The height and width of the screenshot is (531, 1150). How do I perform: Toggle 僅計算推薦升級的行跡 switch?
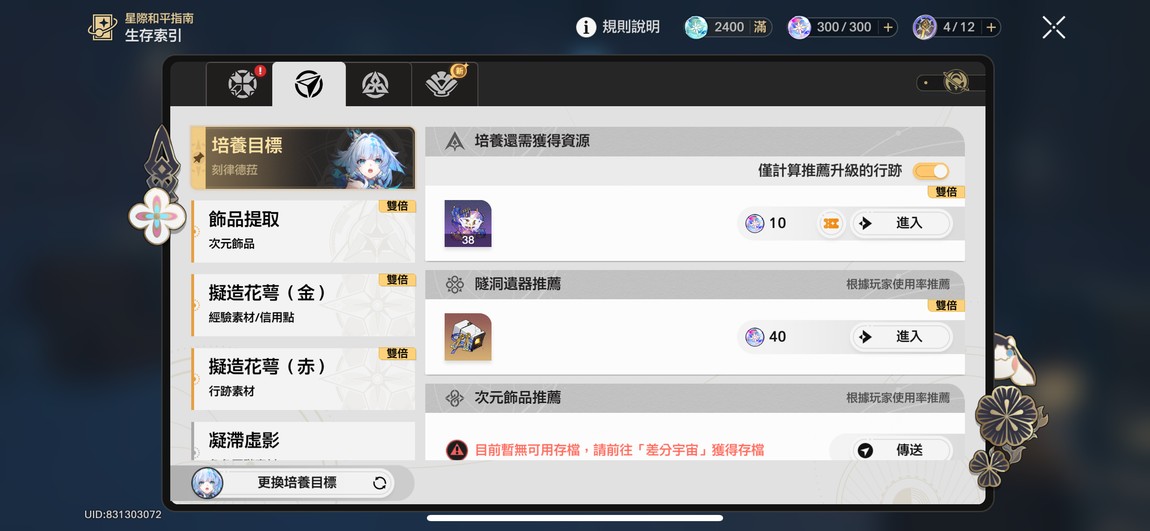931,171
